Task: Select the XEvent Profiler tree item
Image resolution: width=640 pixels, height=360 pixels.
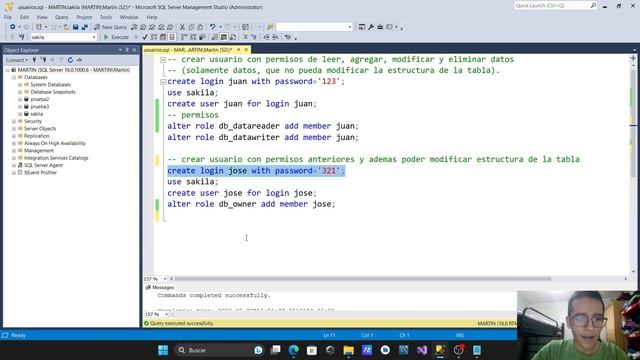Action: [40, 173]
